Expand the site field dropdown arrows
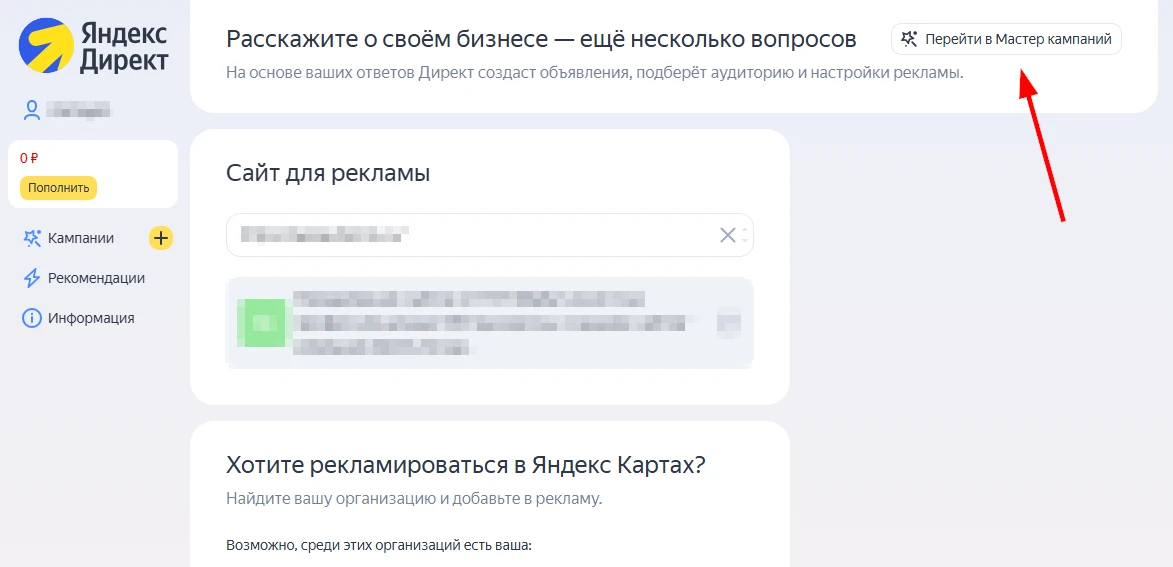The height and width of the screenshot is (567, 1173). [745, 235]
